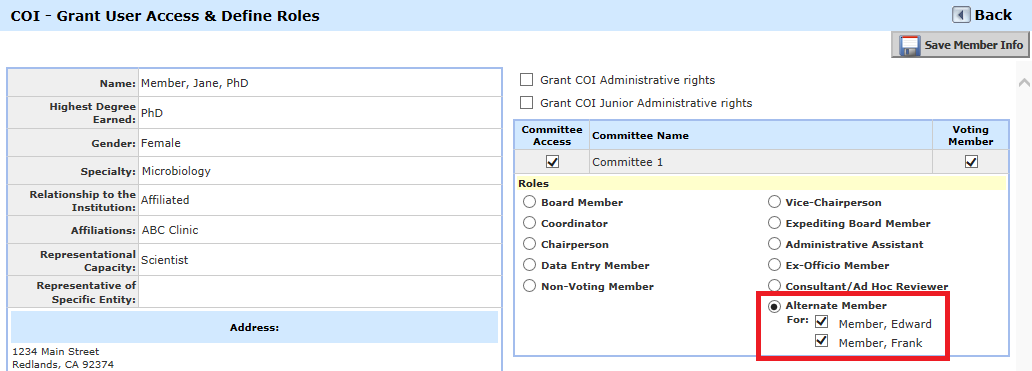Click the 'Voting Member' column header
Screen dimensions: 1032x371
pos(971,136)
